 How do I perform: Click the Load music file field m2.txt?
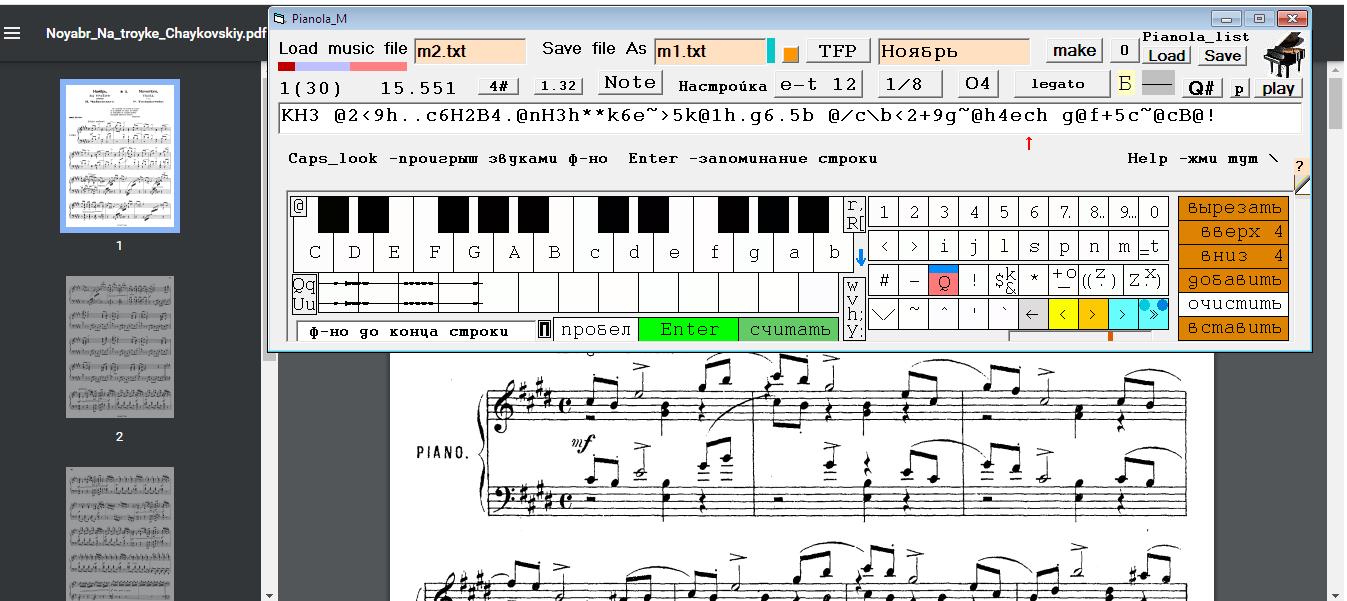pyautogui.click(x=469, y=51)
